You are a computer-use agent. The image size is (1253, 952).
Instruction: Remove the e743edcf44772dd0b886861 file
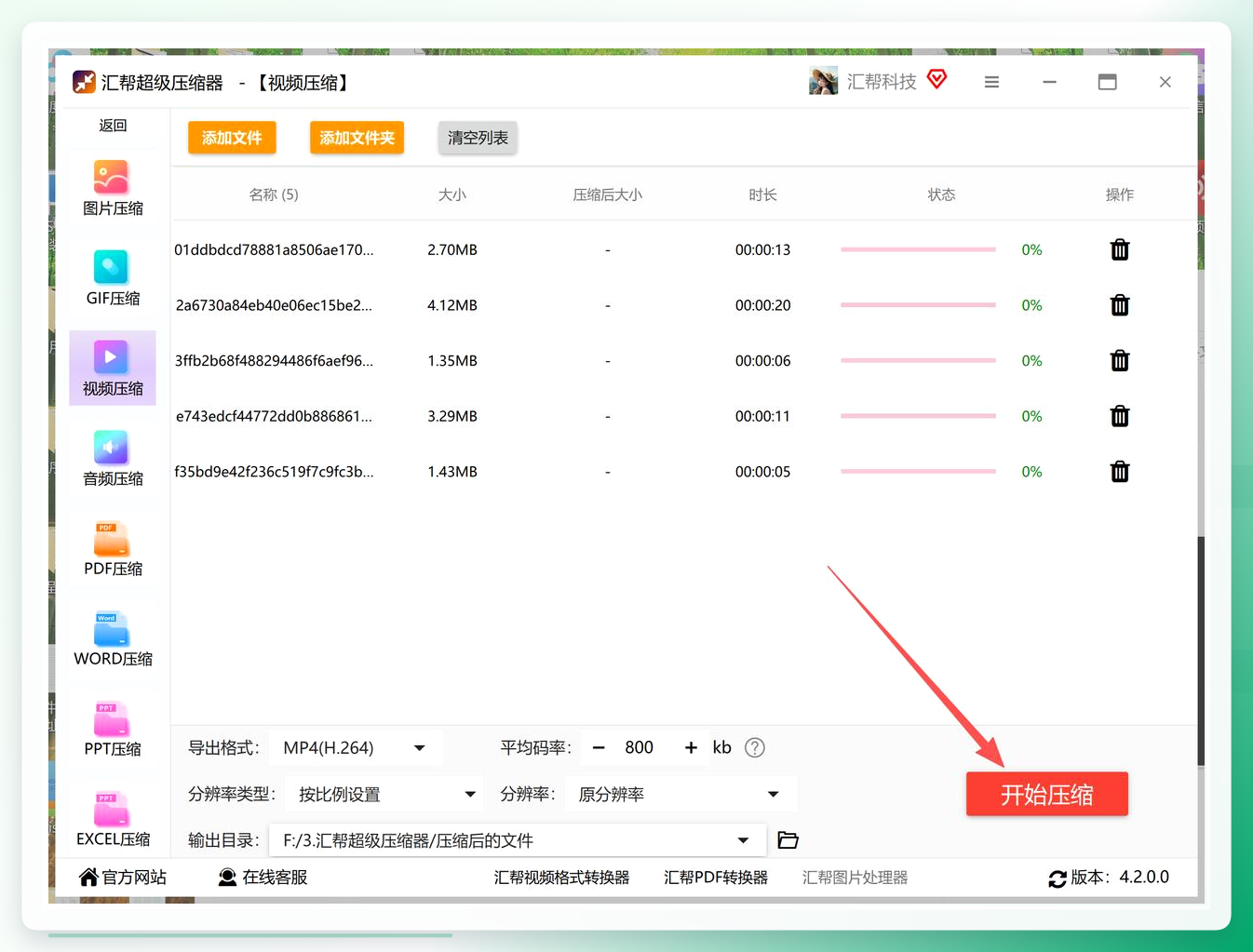(x=1120, y=416)
